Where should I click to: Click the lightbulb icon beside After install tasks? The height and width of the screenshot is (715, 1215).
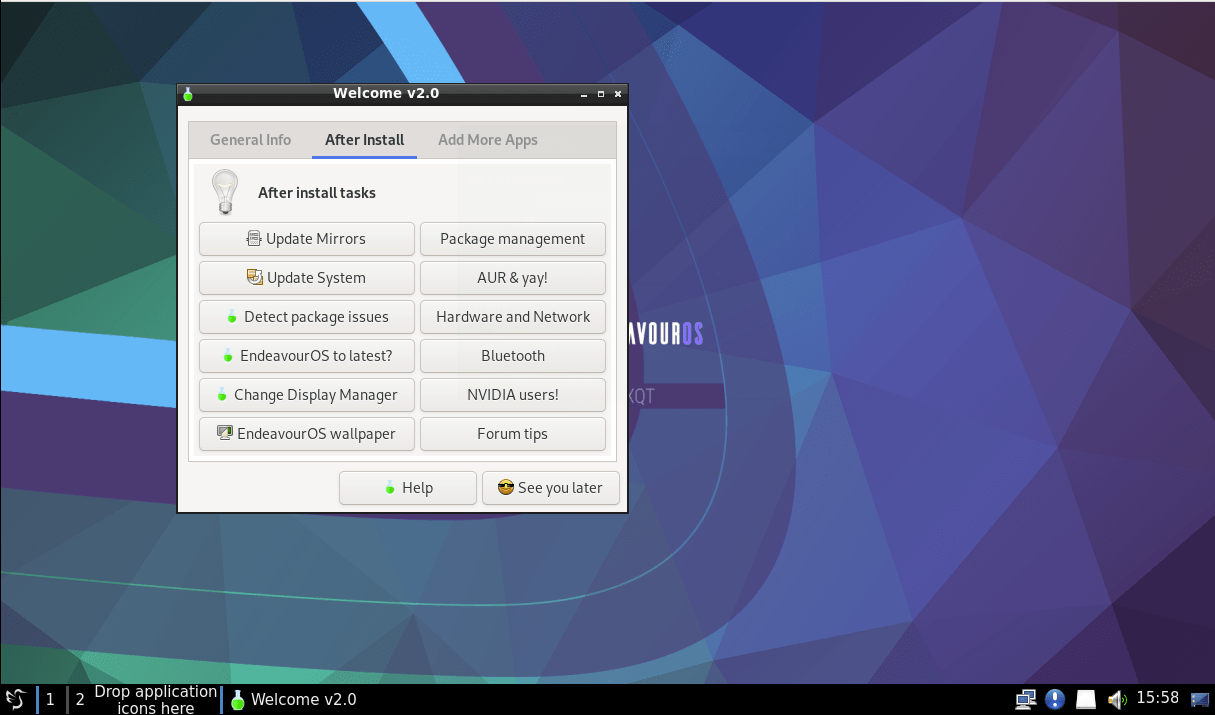(x=225, y=192)
